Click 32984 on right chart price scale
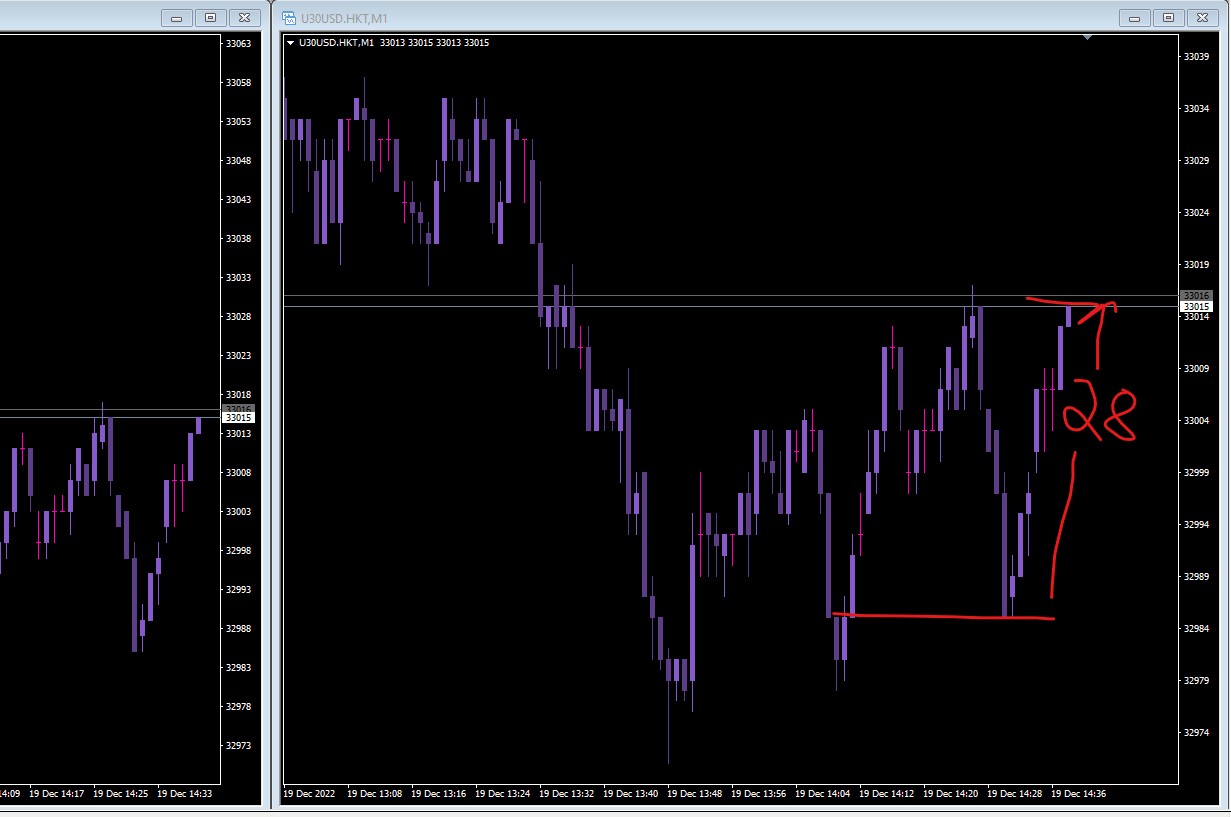This screenshot has height=817, width=1231. [1197, 628]
